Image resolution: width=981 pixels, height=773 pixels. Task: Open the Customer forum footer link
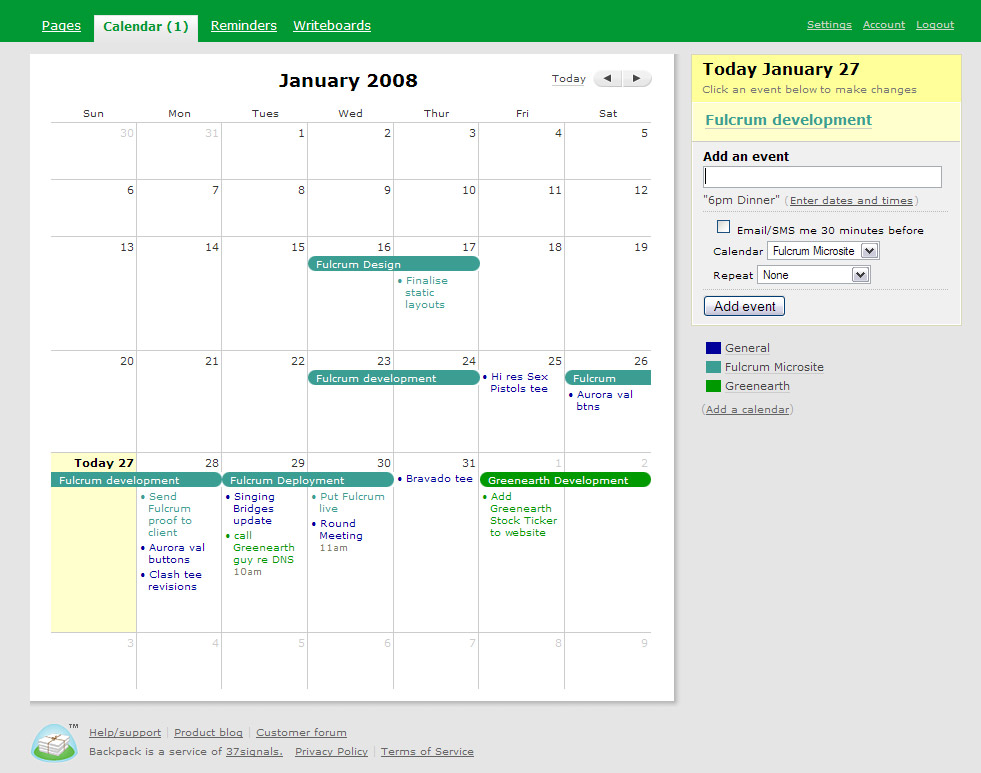302,732
